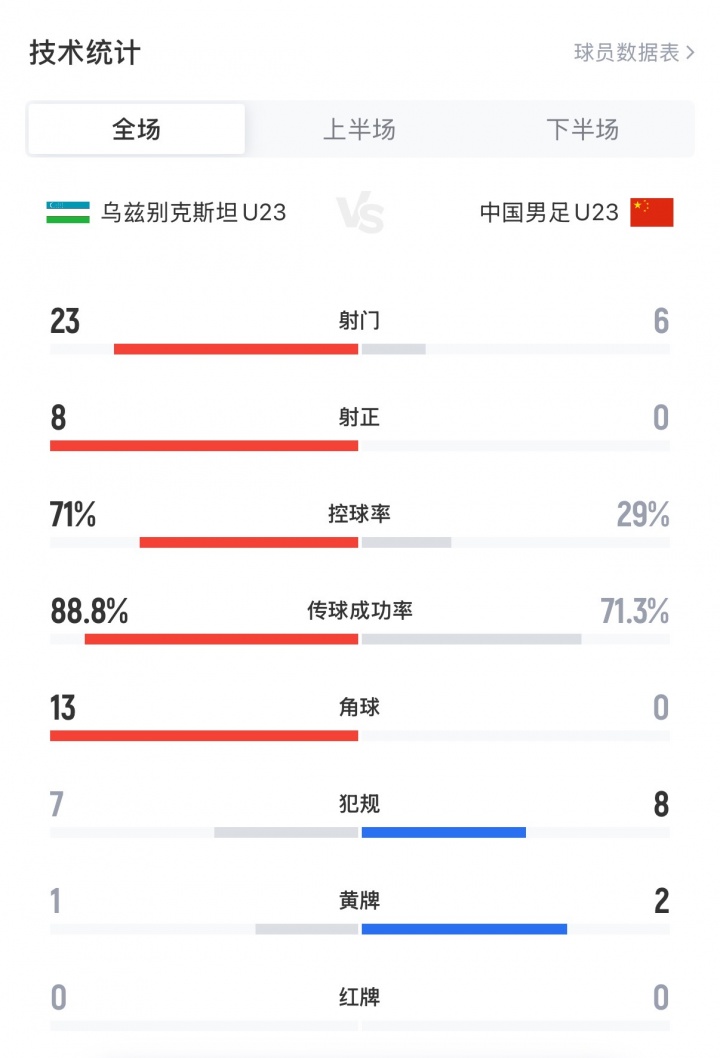
Task: Open the player data table chevron arrow
Action: [690, 53]
